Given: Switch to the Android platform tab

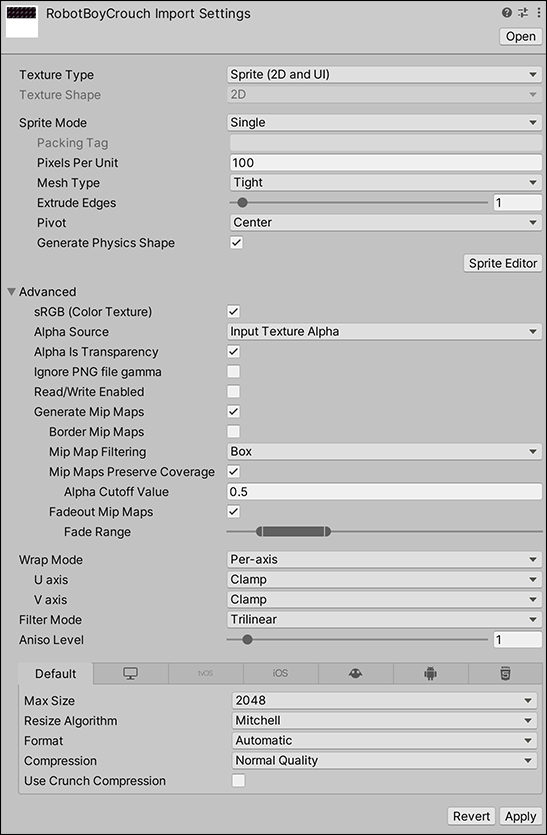Looking at the screenshot, I should [430, 673].
